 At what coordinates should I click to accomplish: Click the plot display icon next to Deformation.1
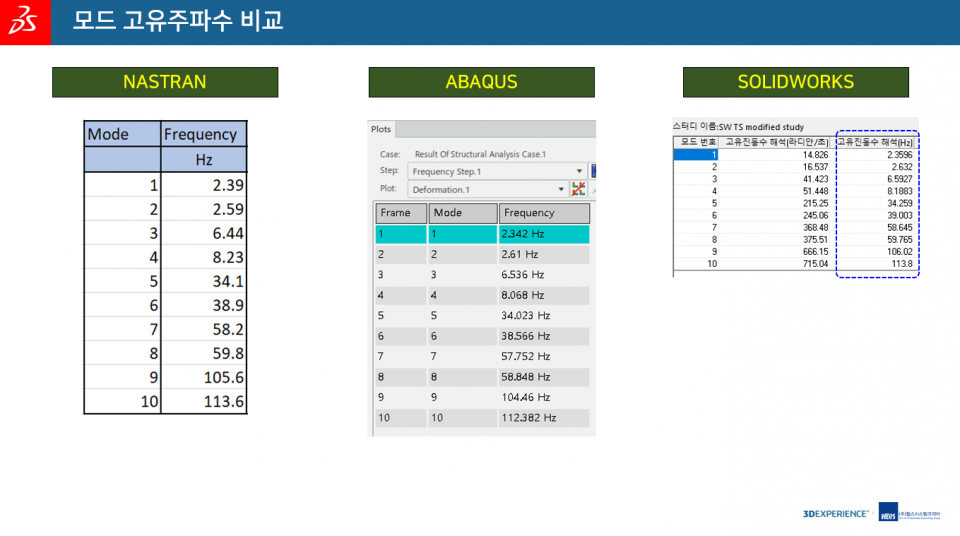pos(578,189)
